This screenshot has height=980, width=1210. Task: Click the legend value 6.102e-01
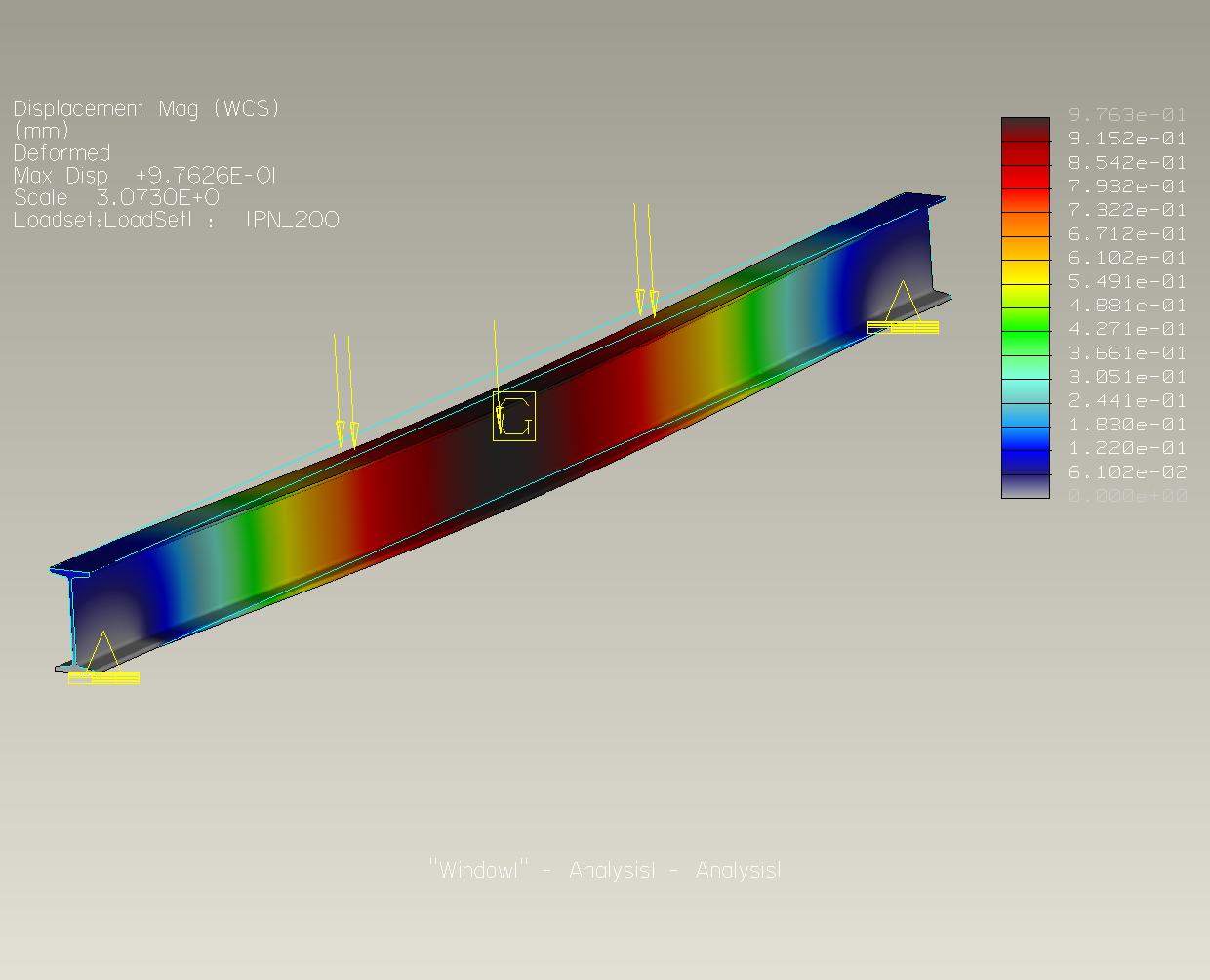[1128, 258]
